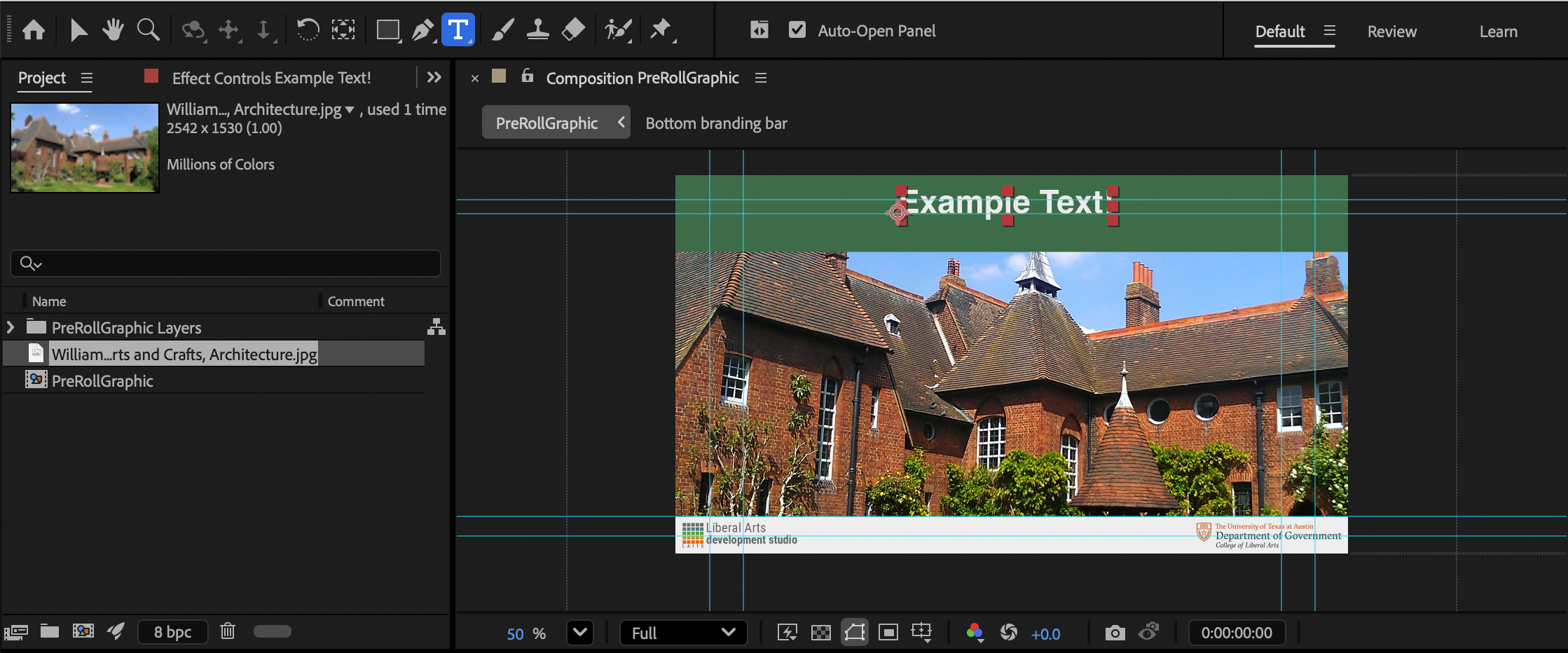
Task: Expand the PreRollGraphic Layers folder
Action: (x=11, y=327)
